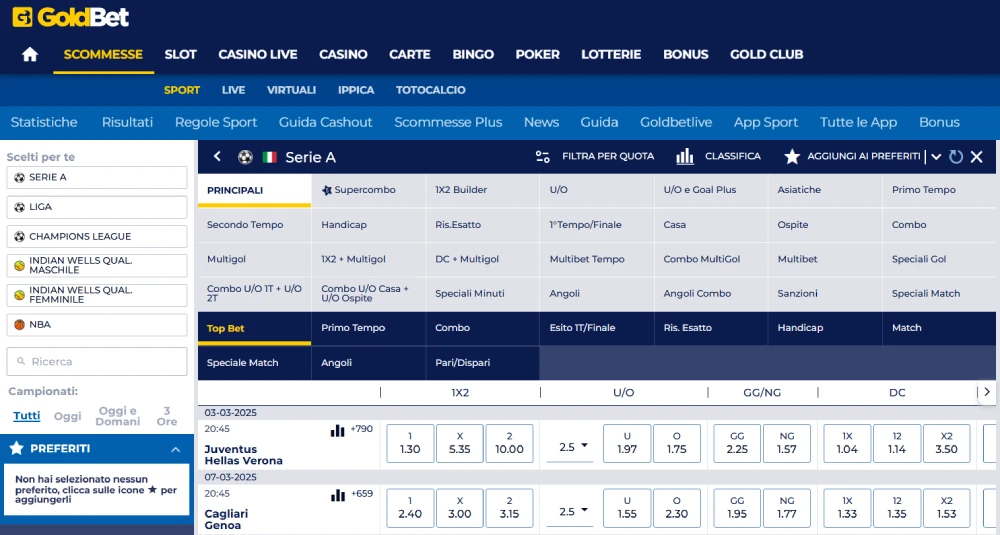Switch to the Virtuali sub-tab
This screenshot has width=1000, height=535.
(291, 90)
